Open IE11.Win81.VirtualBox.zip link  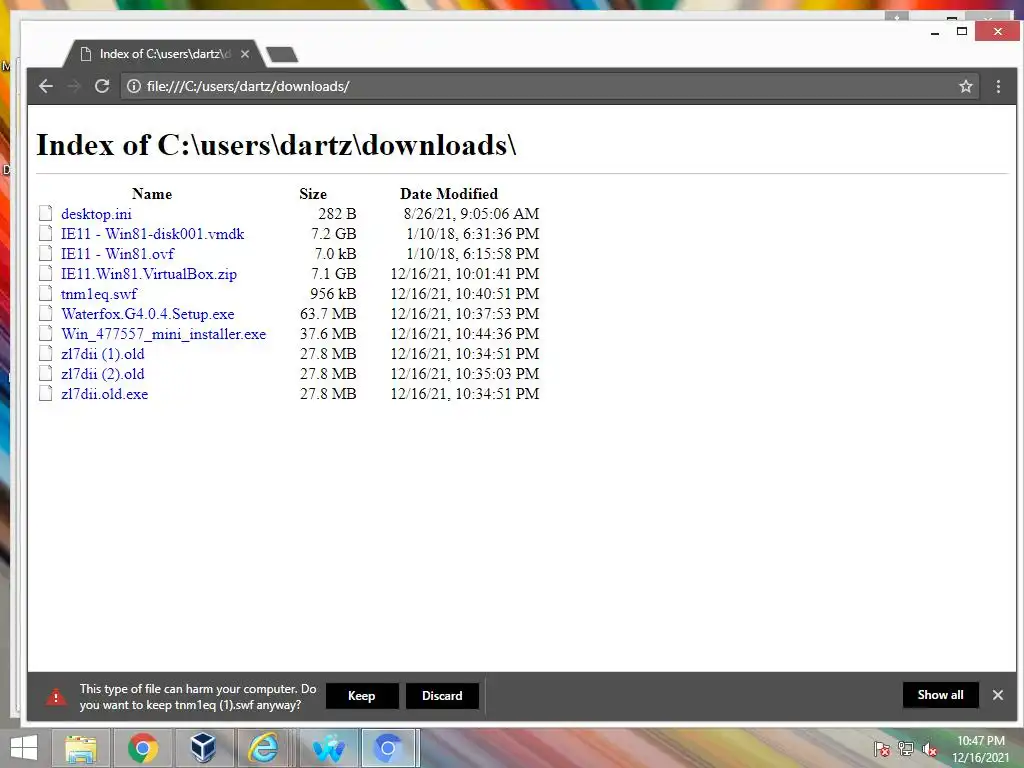(x=149, y=274)
